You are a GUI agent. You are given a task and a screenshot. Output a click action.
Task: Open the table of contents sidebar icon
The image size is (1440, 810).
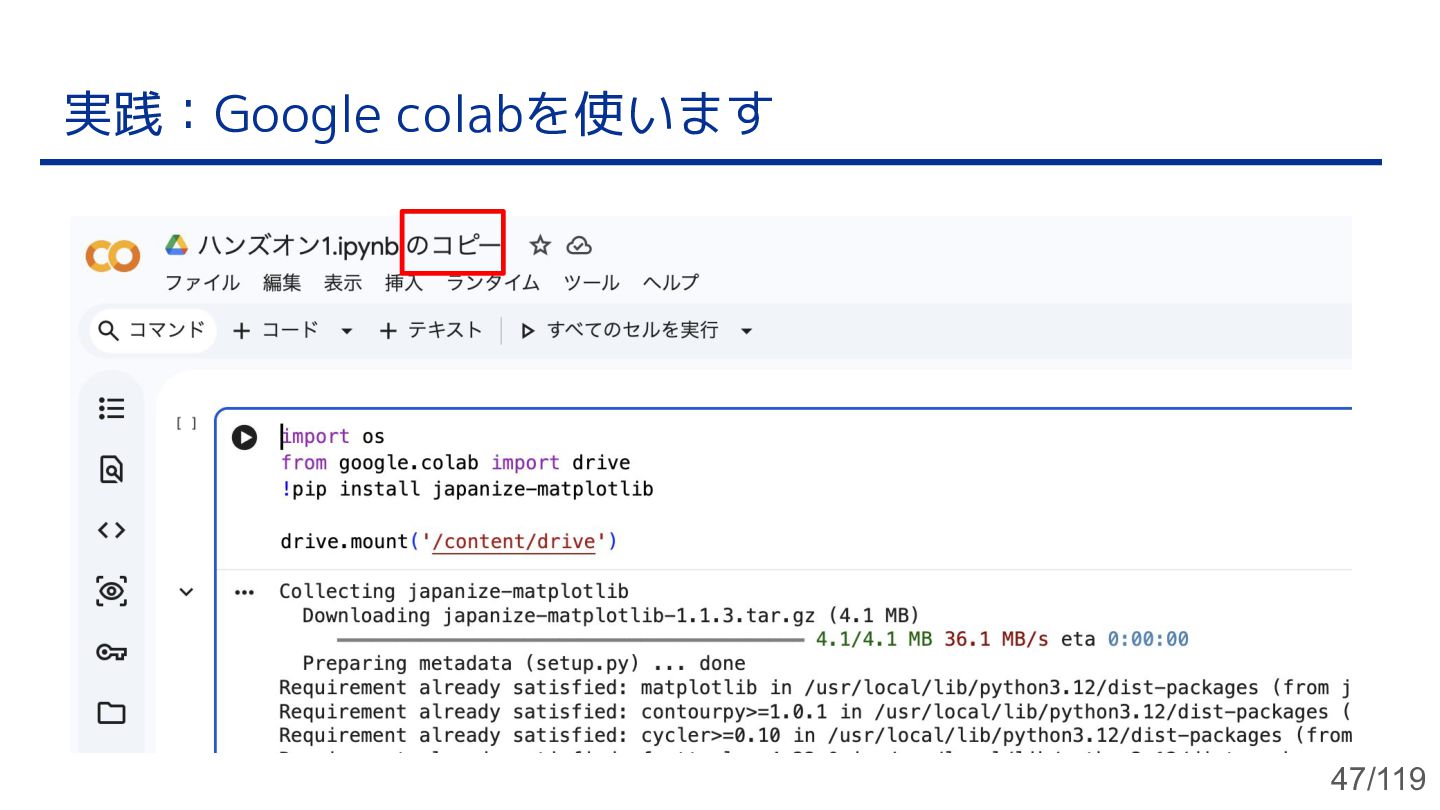[112, 408]
